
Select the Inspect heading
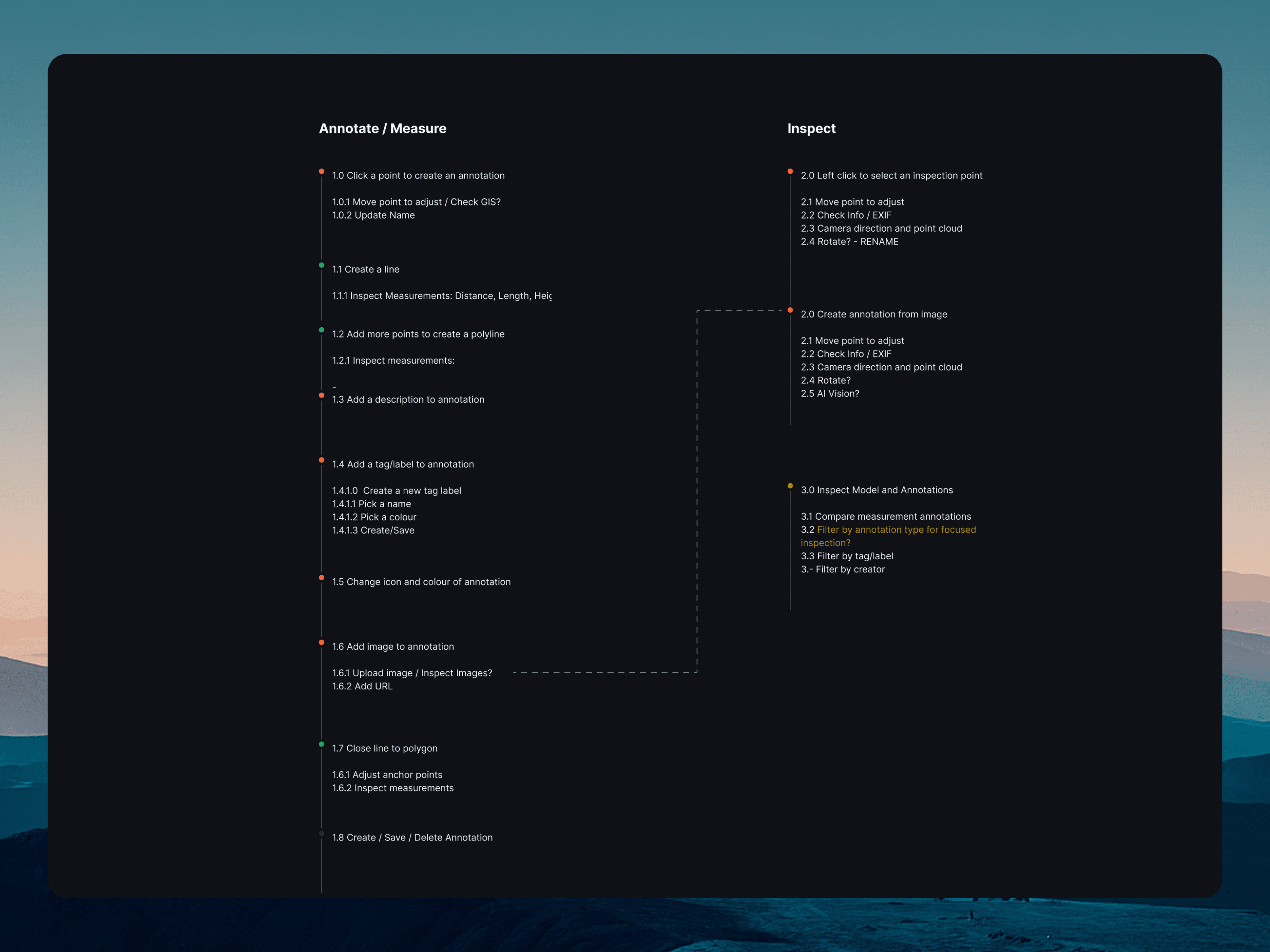click(811, 129)
